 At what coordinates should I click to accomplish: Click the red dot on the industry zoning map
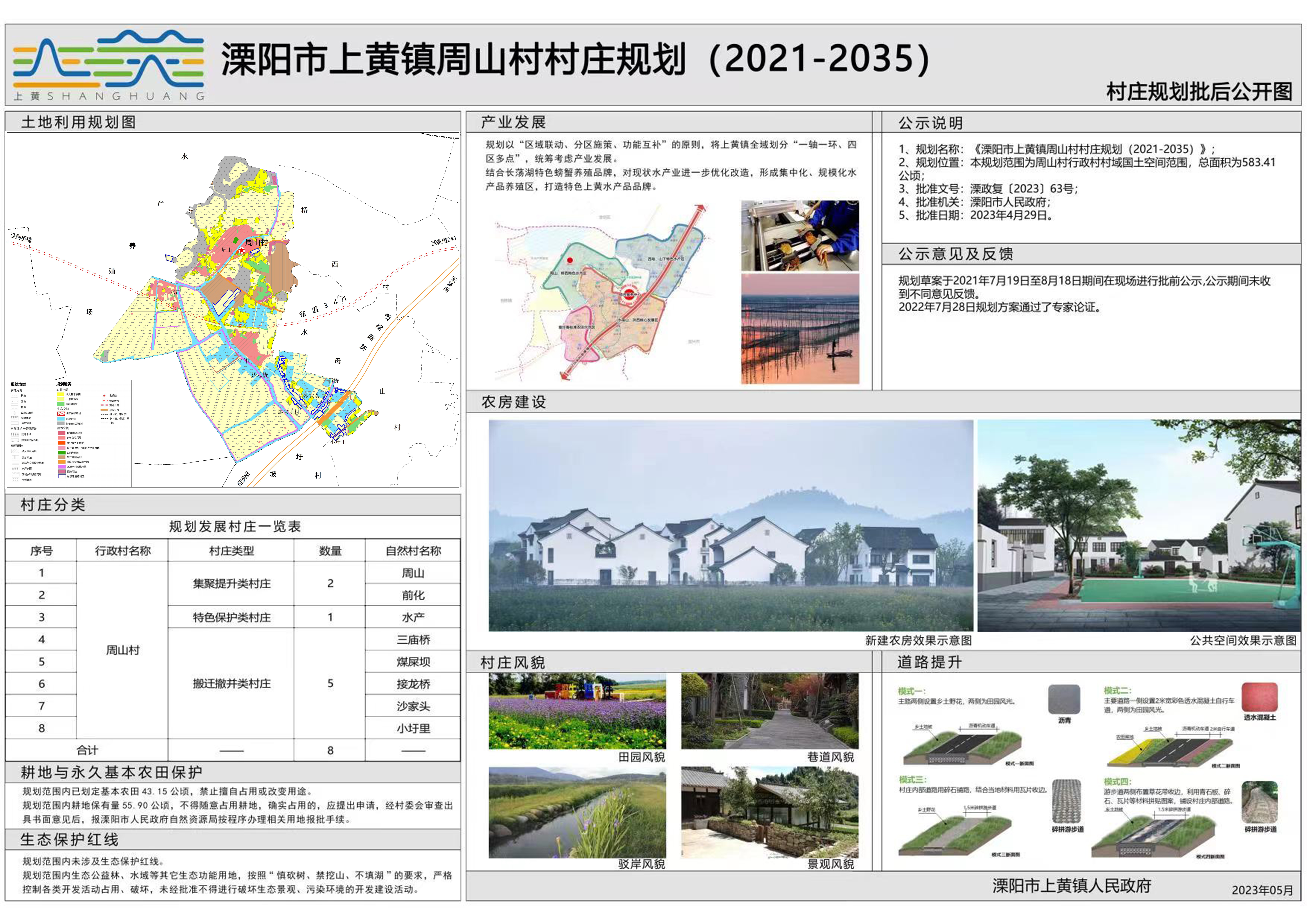point(570,260)
